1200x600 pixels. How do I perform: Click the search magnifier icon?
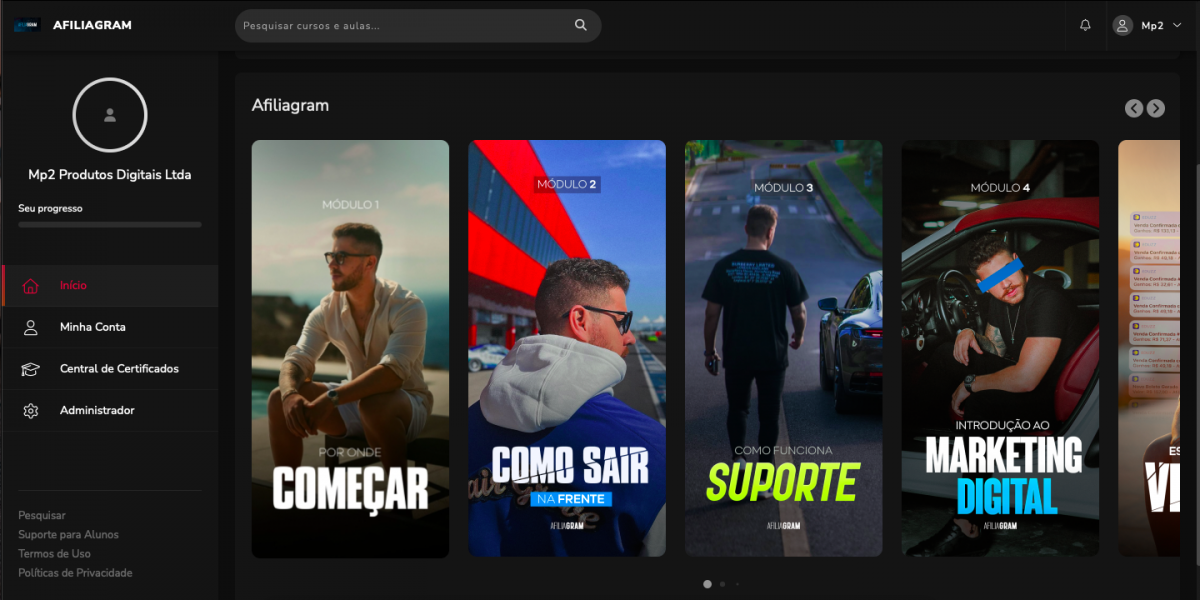(581, 25)
